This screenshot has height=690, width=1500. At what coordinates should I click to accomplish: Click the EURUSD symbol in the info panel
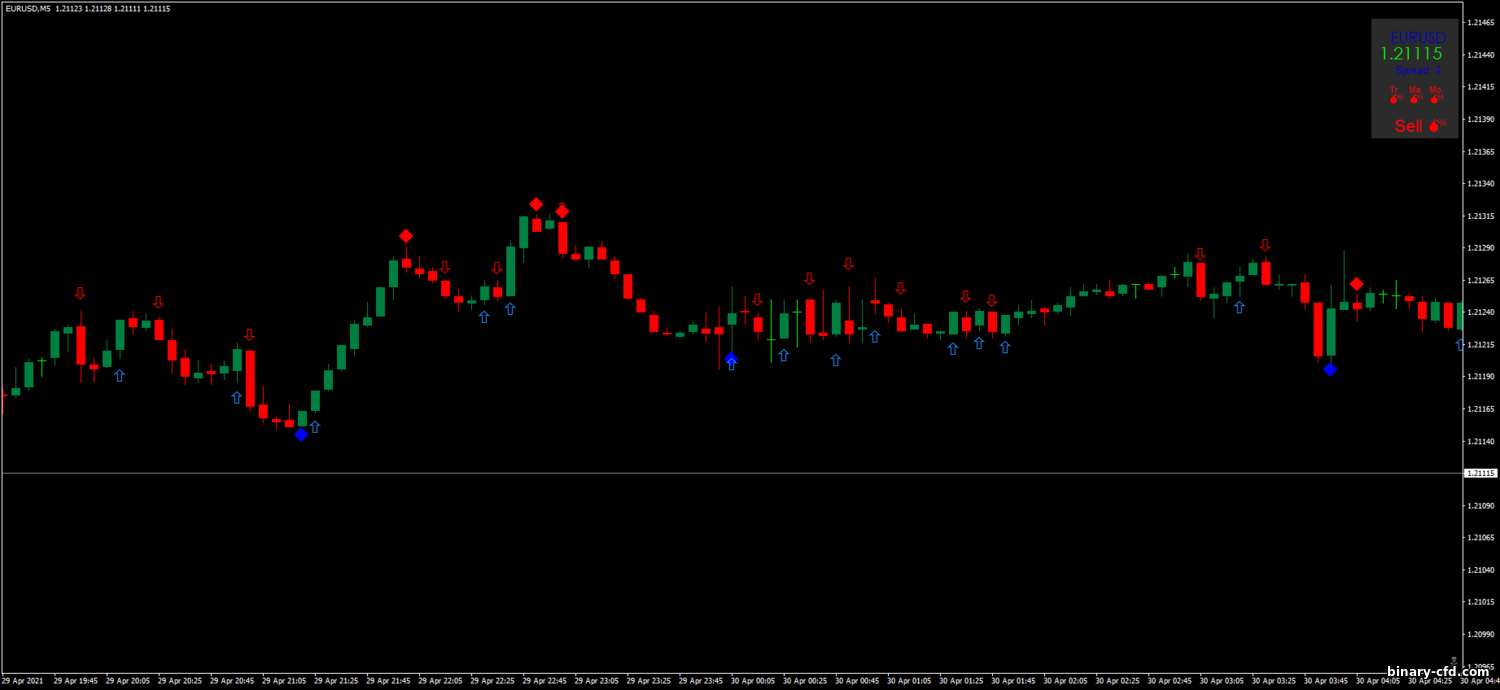pos(1418,37)
